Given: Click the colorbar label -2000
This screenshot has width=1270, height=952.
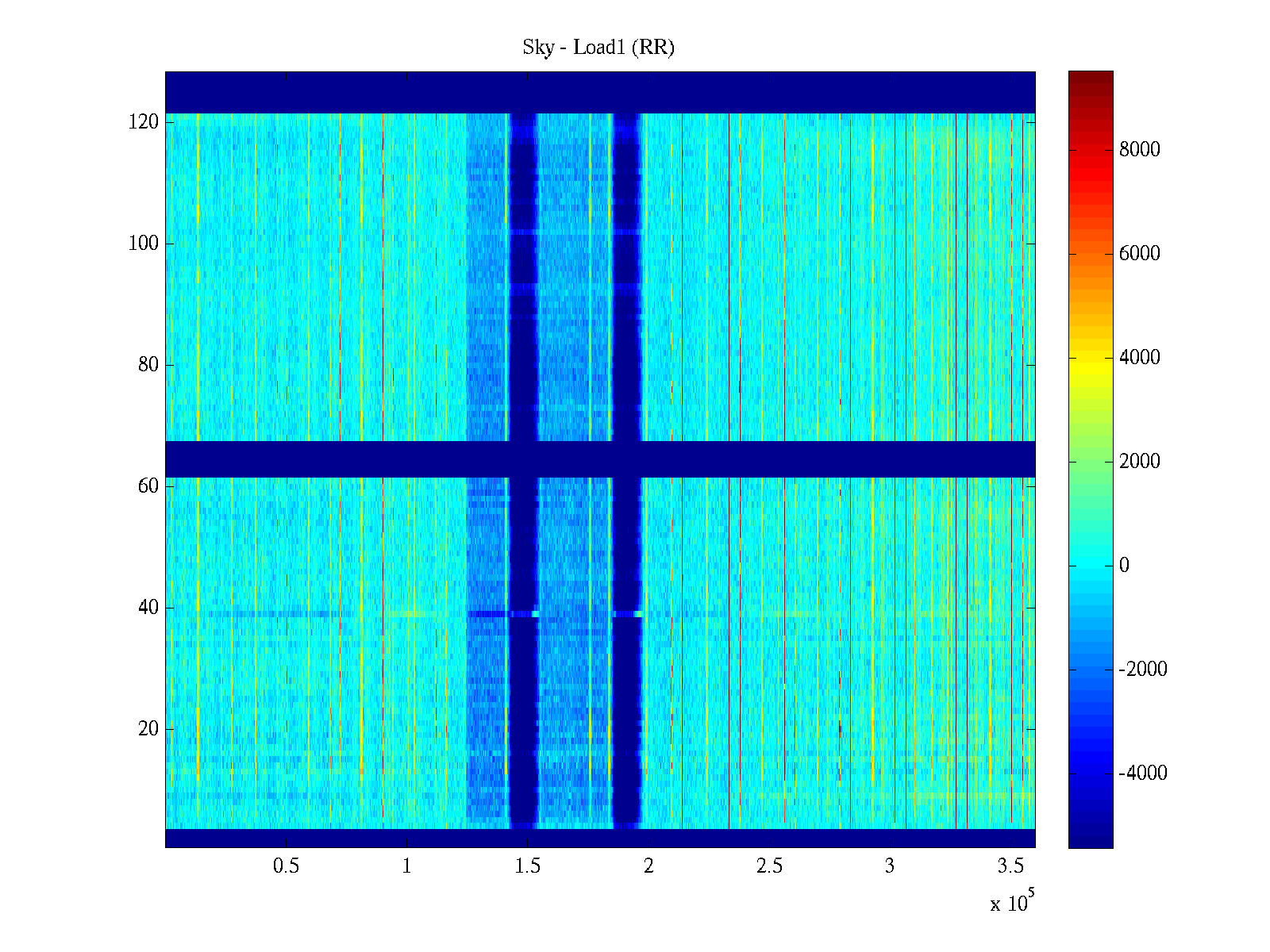Looking at the screenshot, I should coord(1143,670).
